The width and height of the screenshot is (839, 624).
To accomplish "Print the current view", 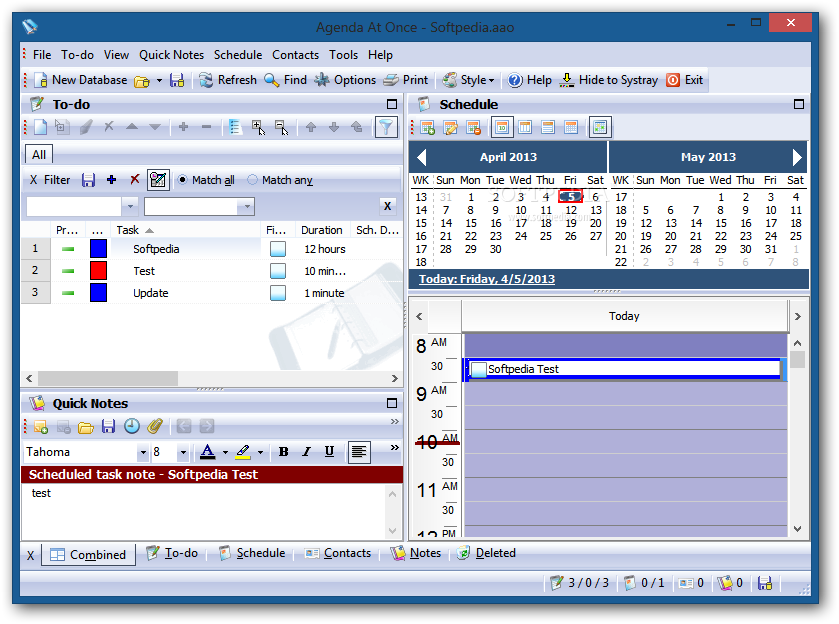I will pyautogui.click(x=406, y=80).
